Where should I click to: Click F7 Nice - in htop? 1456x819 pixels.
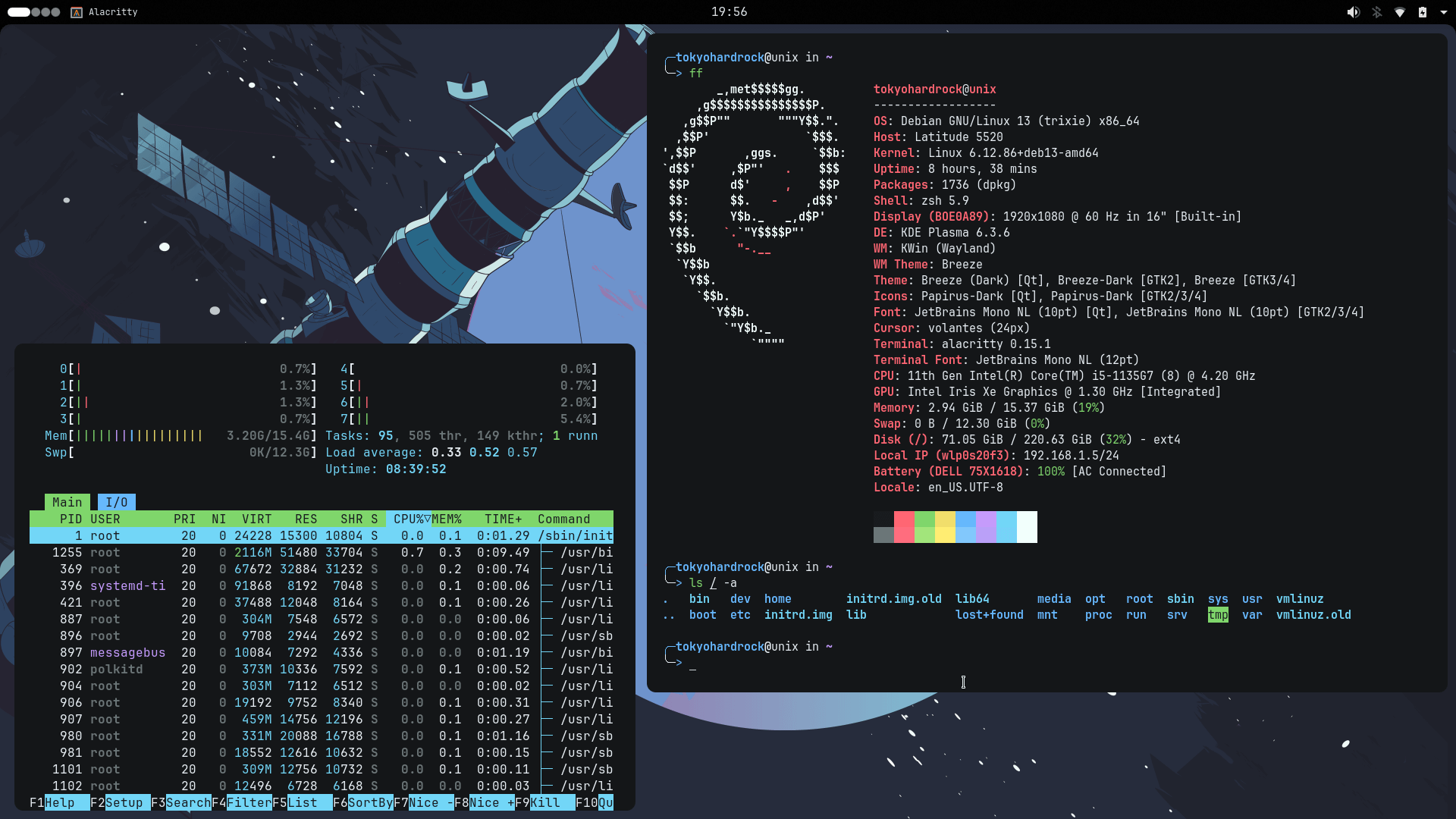(x=423, y=802)
